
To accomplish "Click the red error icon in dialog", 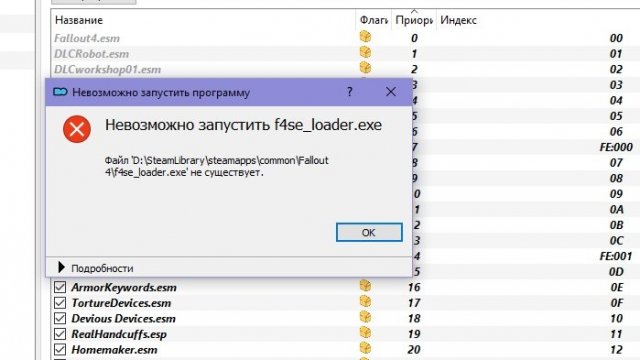I will point(77,129).
